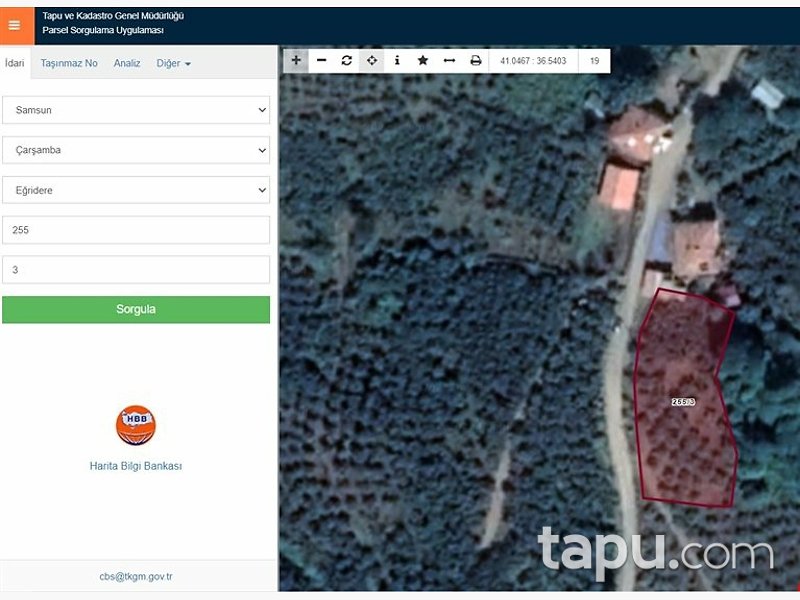Focus the block number field 255
The image size is (800, 600).
(136, 230)
